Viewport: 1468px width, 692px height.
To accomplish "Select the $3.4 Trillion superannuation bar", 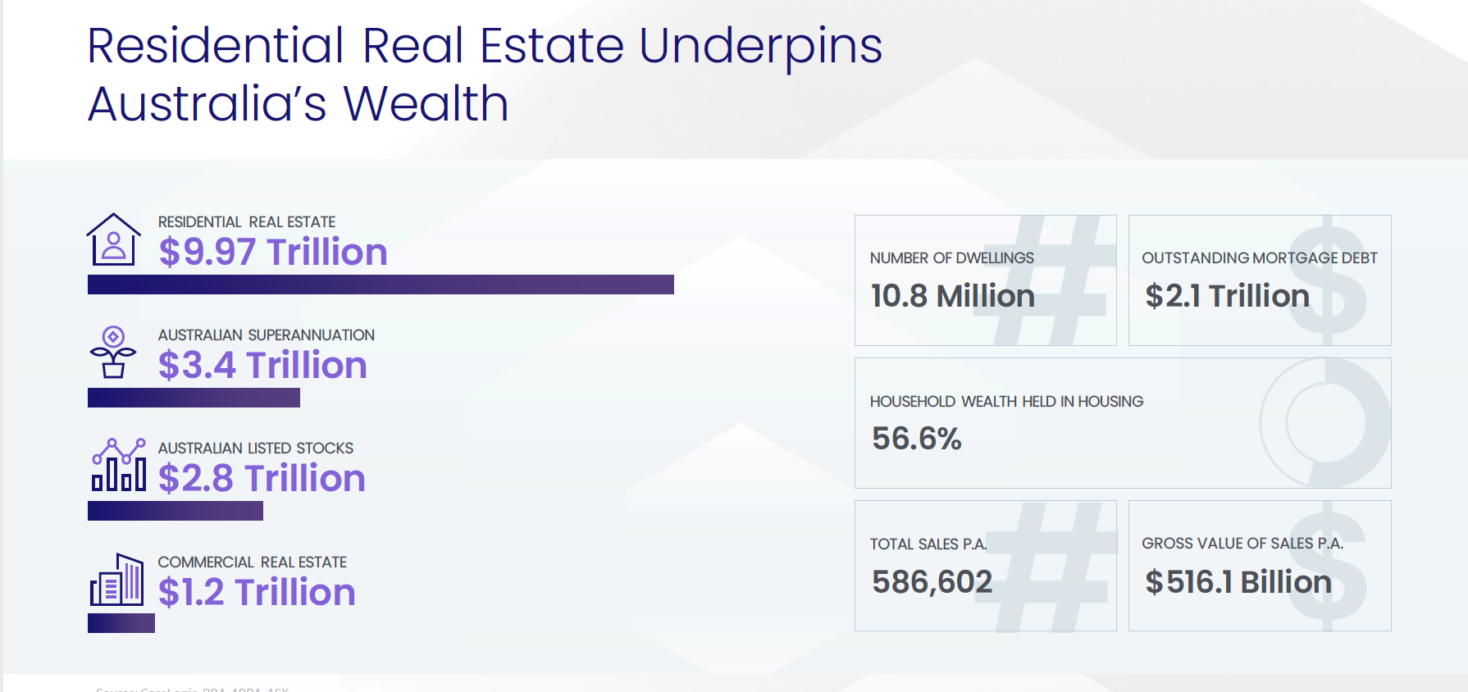I will click(x=194, y=398).
